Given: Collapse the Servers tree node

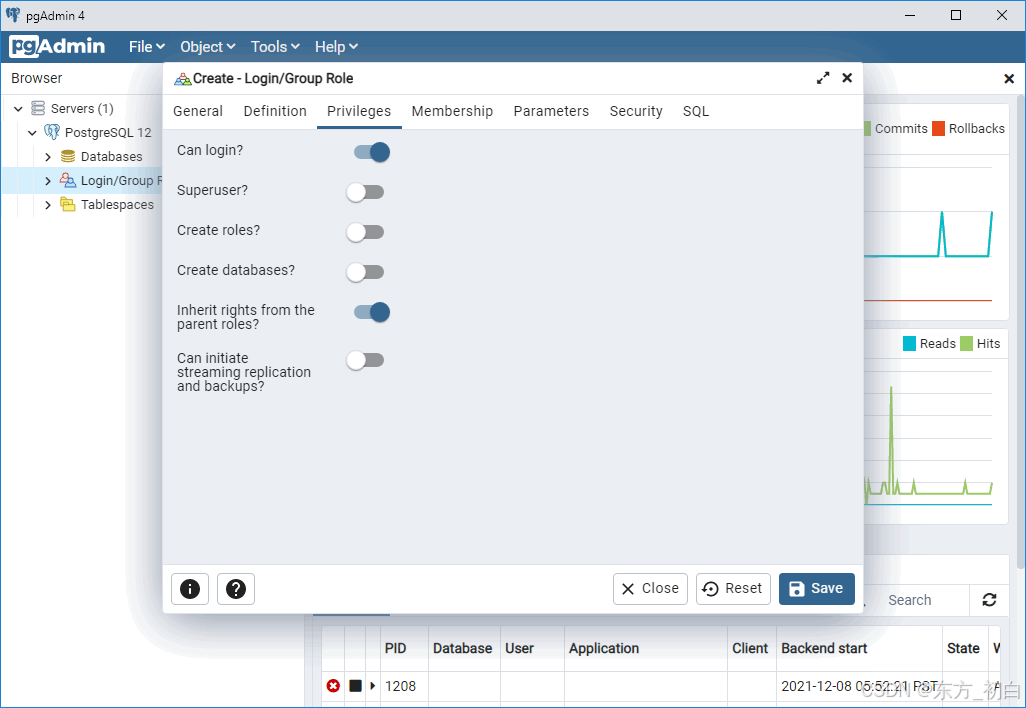Looking at the screenshot, I should [x=17, y=108].
